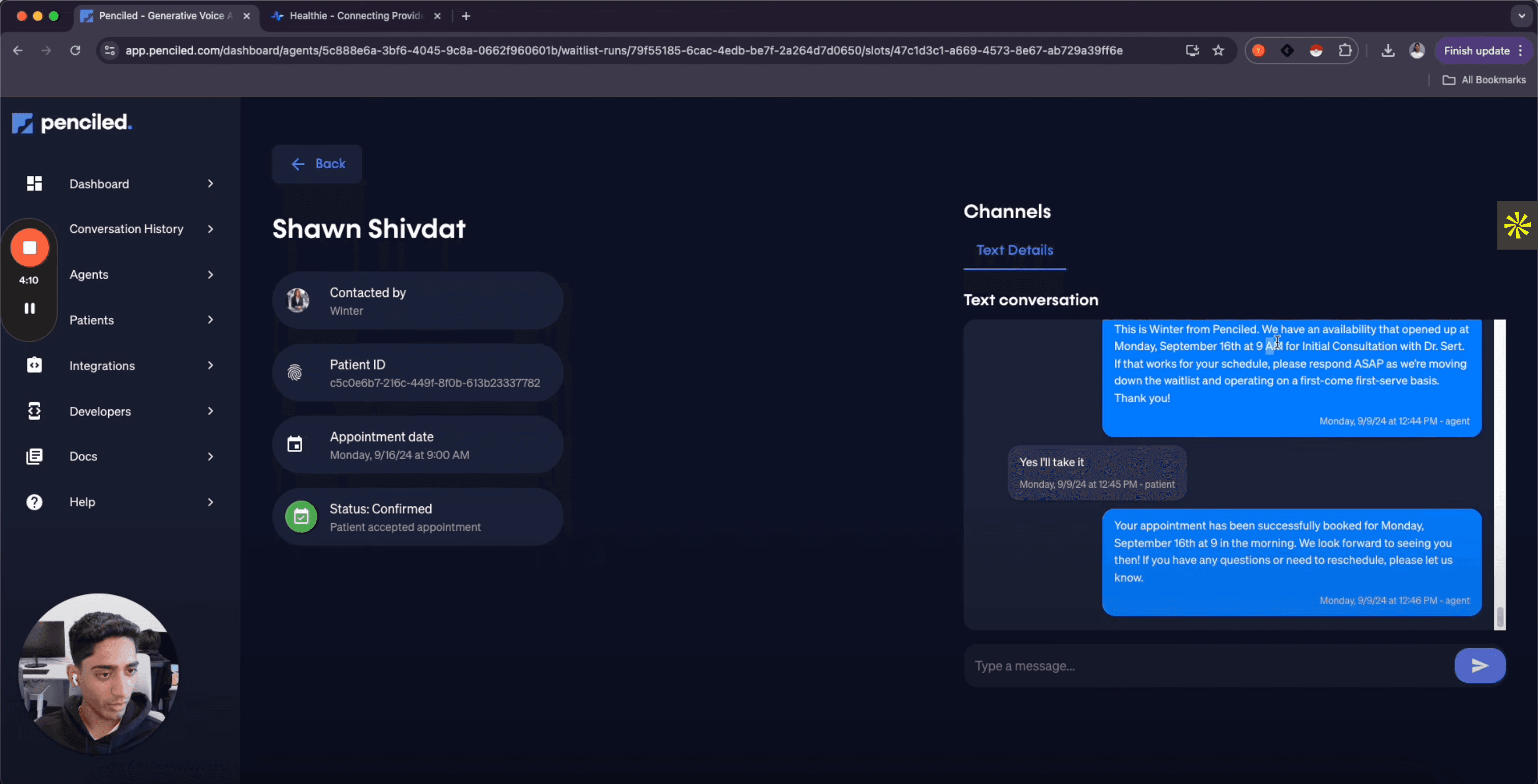Click the Docs book icon

click(x=34, y=456)
